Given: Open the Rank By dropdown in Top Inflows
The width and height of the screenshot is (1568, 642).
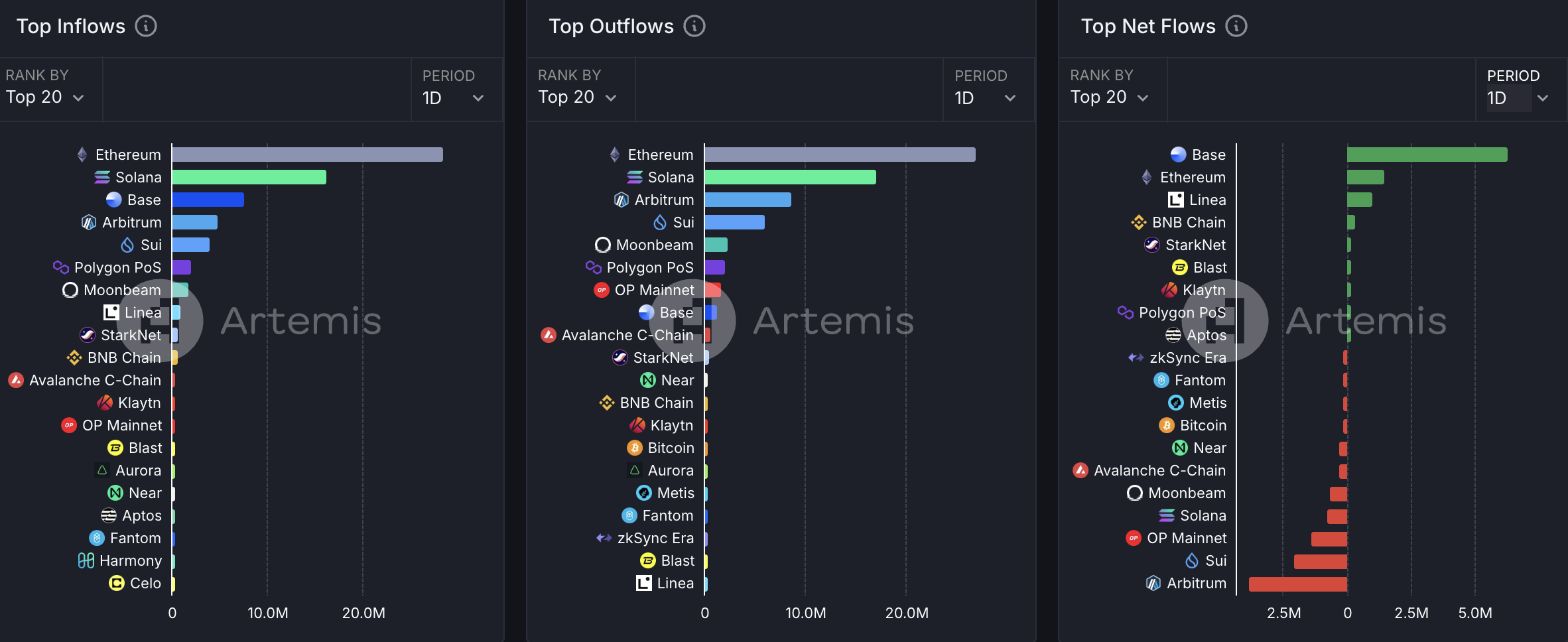Looking at the screenshot, I should coord(45,97).
